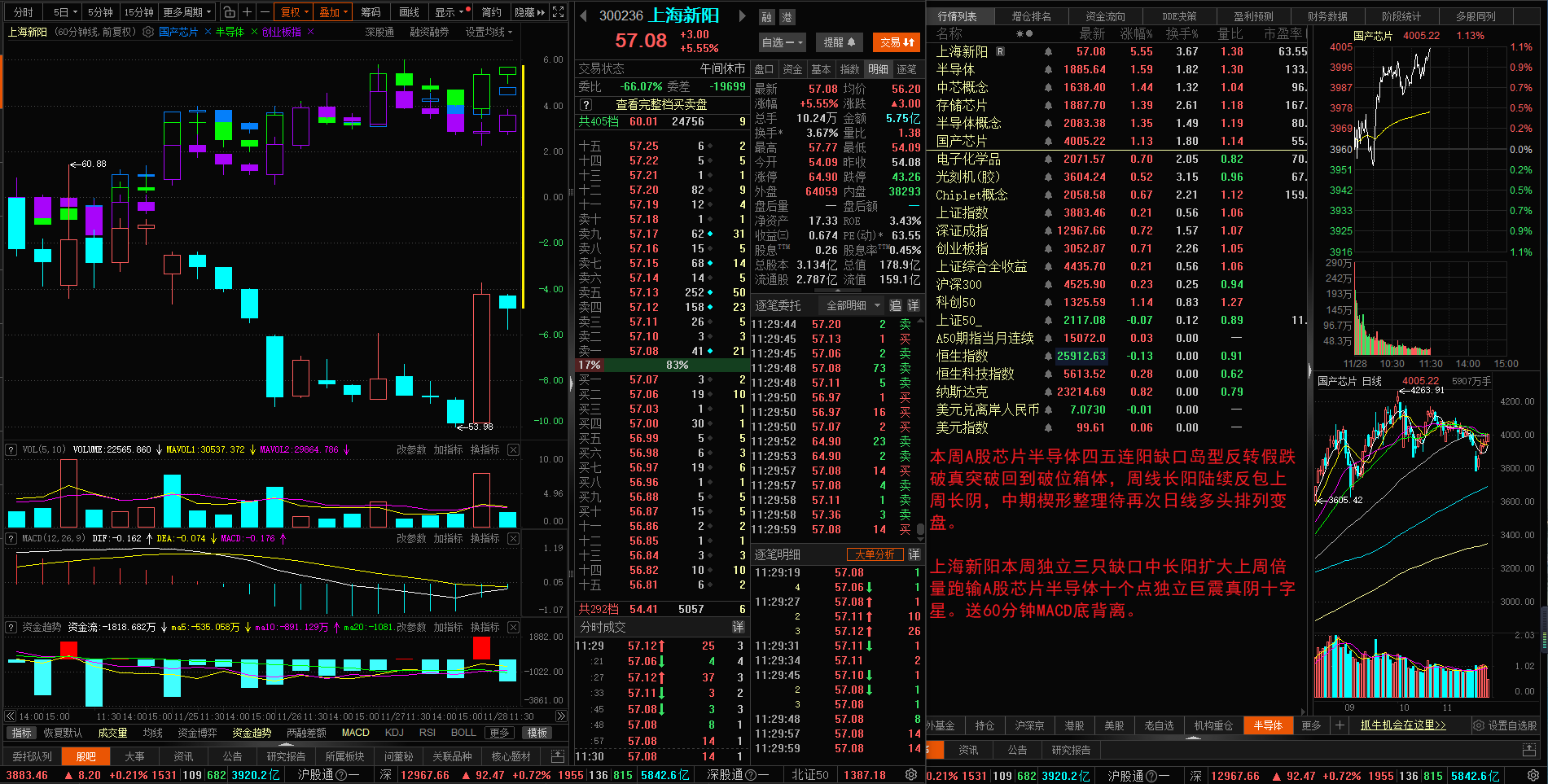Toggle the 资金趋势 indicator

252,733
